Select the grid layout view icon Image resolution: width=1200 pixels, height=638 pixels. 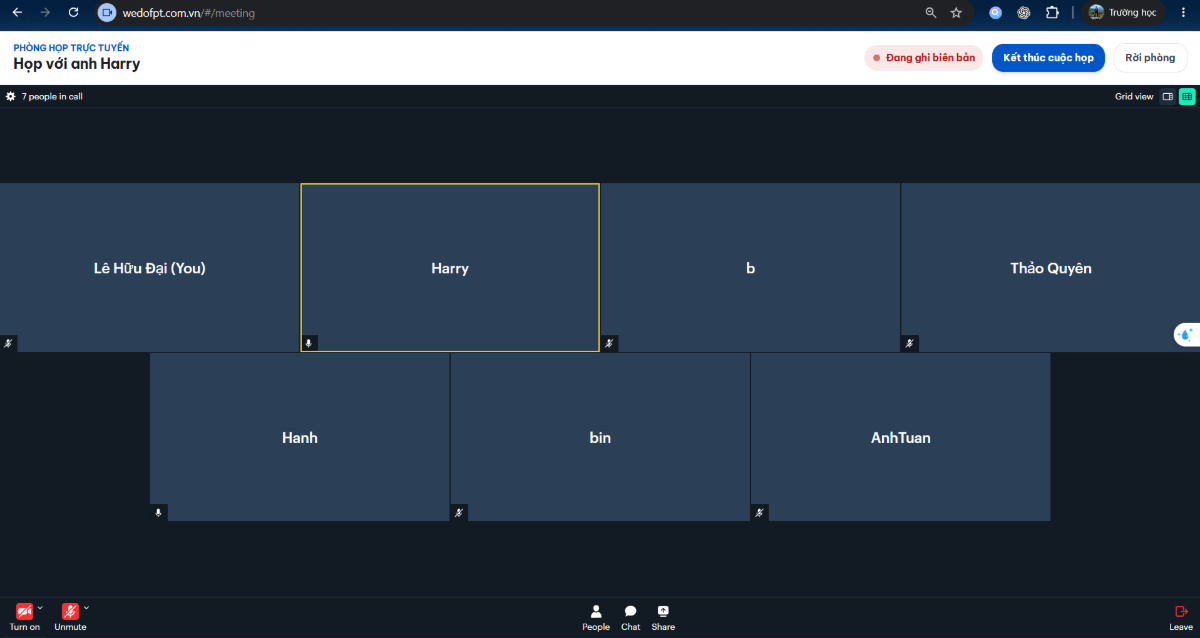tap(1187, 96)
